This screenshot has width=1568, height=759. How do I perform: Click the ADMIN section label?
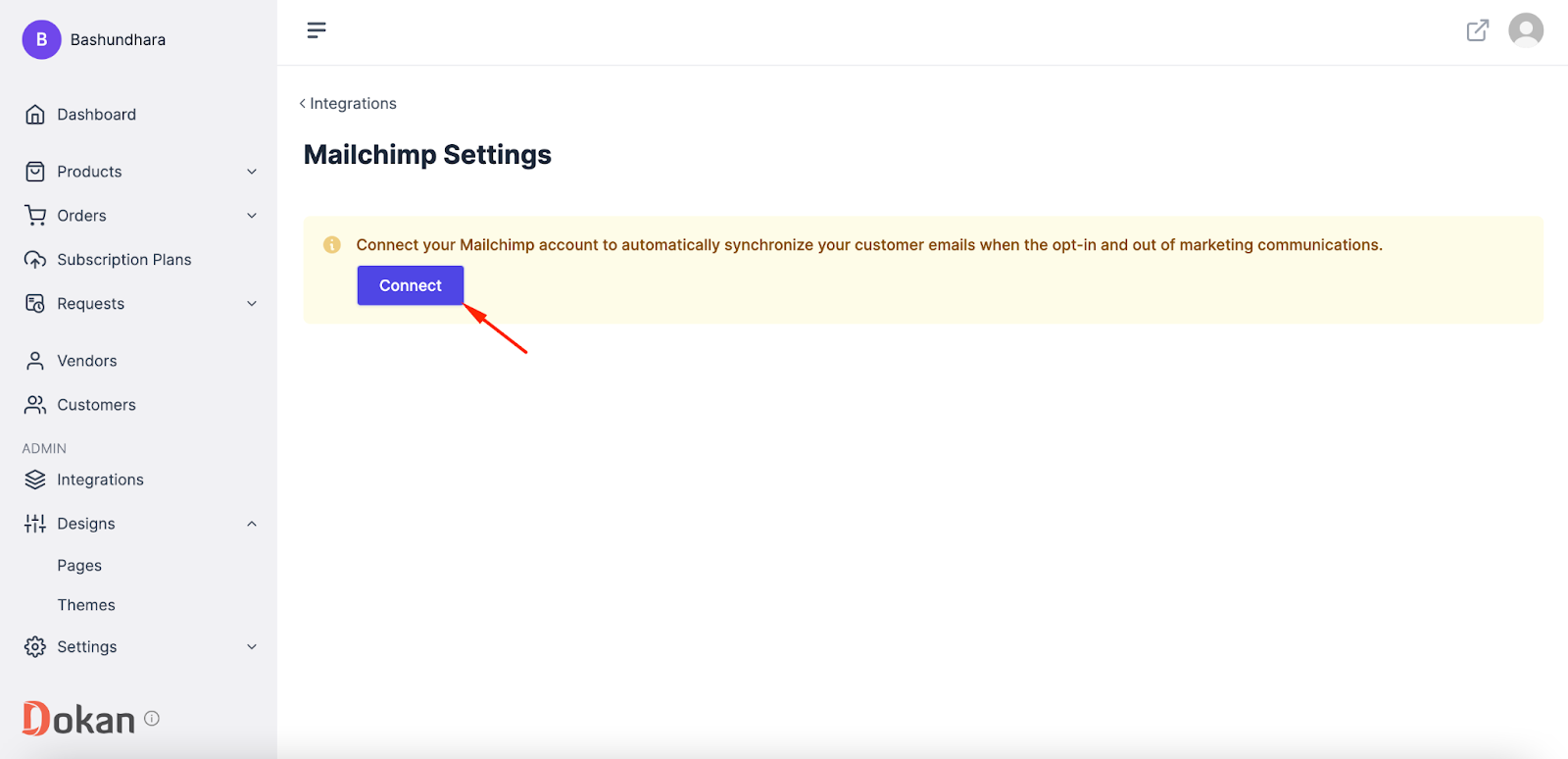pos(44,448)
